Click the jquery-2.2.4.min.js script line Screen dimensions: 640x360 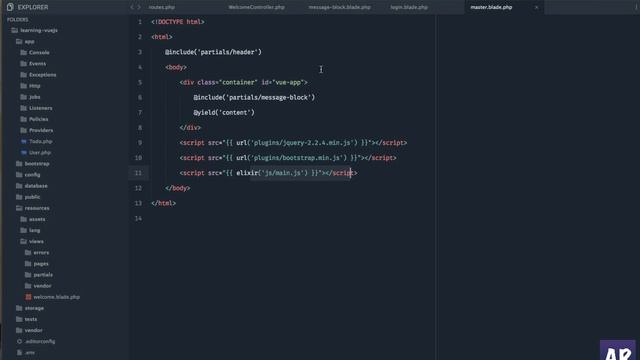(x=293, y=142)
